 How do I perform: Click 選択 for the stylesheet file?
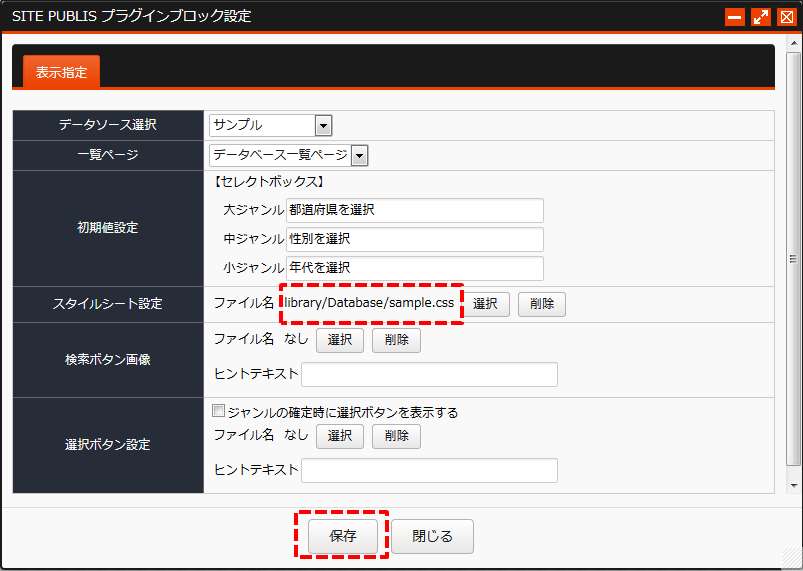point(485,304)
